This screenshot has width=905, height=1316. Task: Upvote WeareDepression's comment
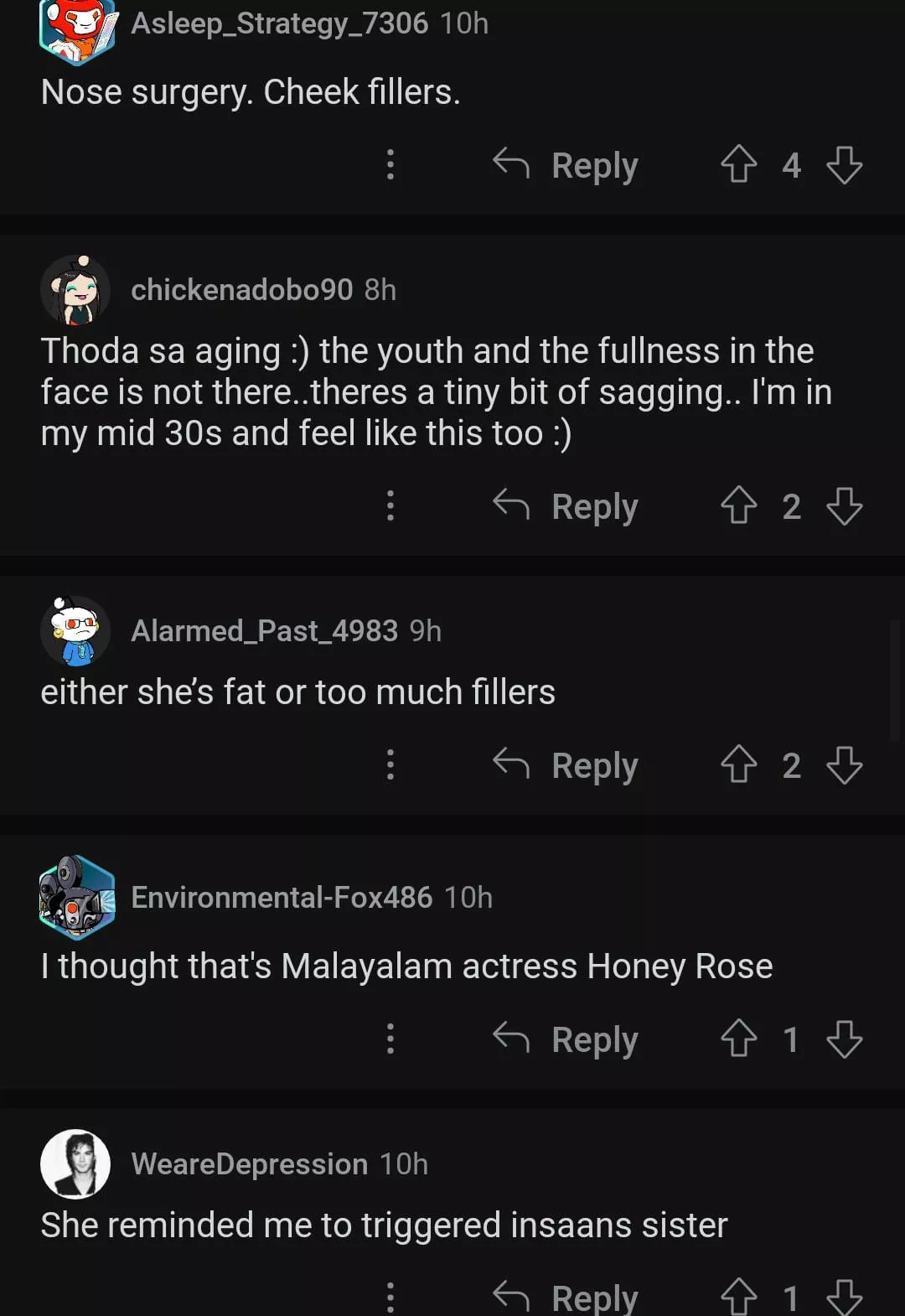point(738,1296)
